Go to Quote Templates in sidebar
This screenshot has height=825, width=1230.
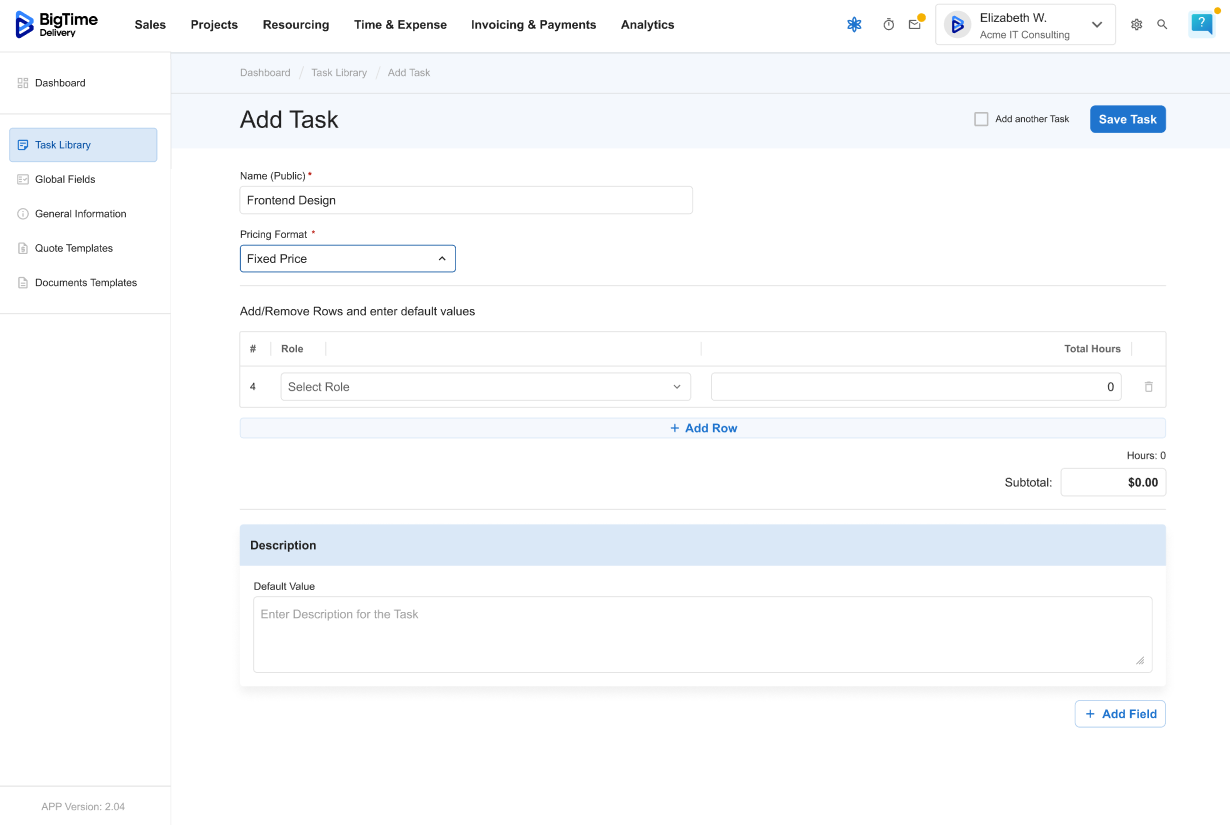tap(74, 248)
